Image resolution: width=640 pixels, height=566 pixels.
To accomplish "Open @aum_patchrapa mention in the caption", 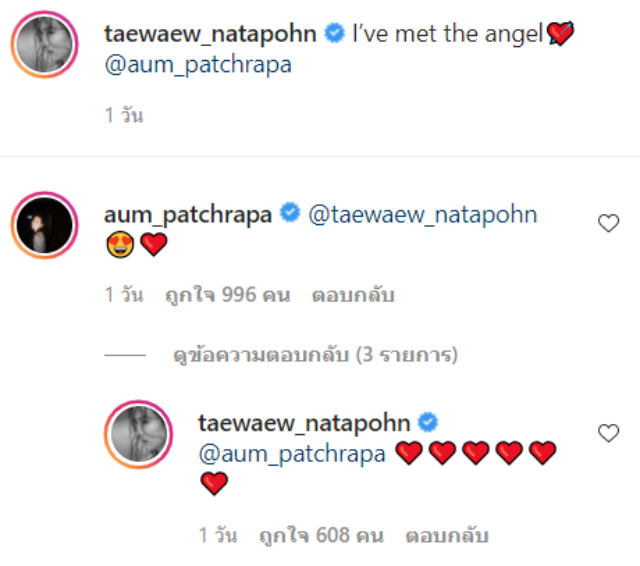I will [198, 65].
